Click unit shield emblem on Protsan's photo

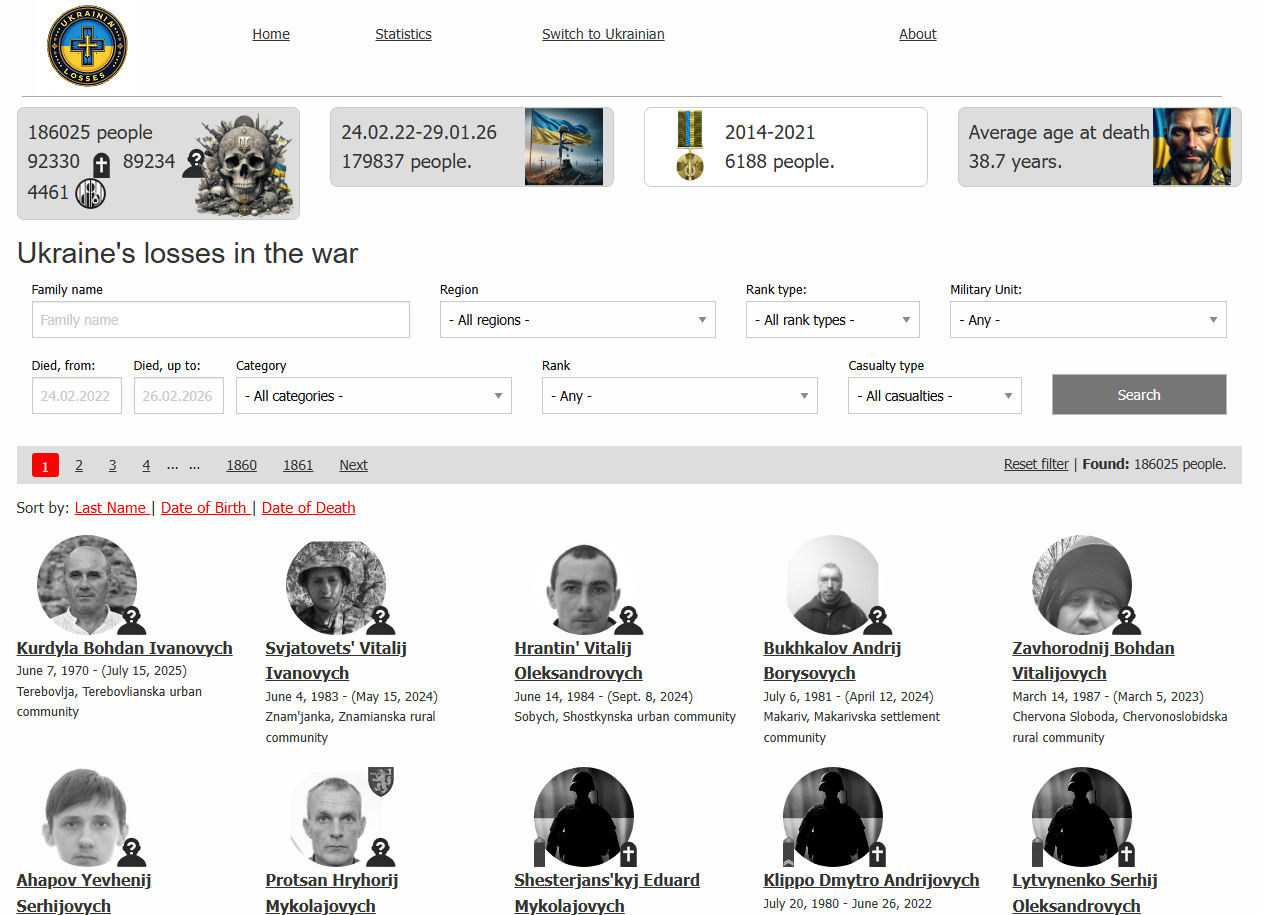pyautogui.click(x=381, y=782)
